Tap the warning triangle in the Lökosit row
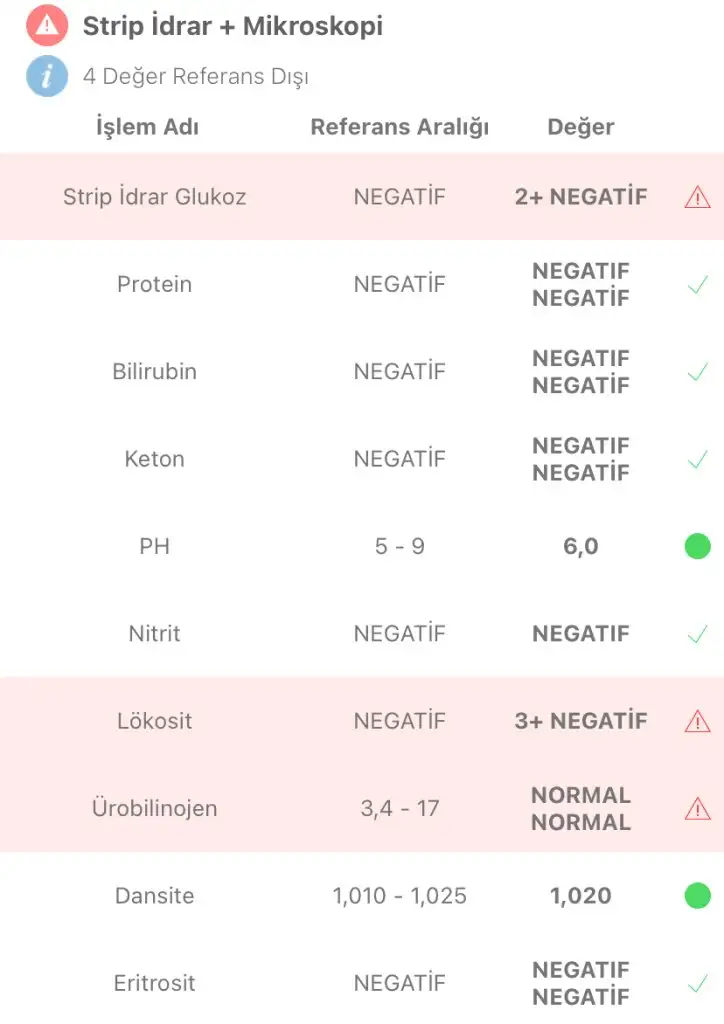The image size is (724, 1024). click(697, 721)
